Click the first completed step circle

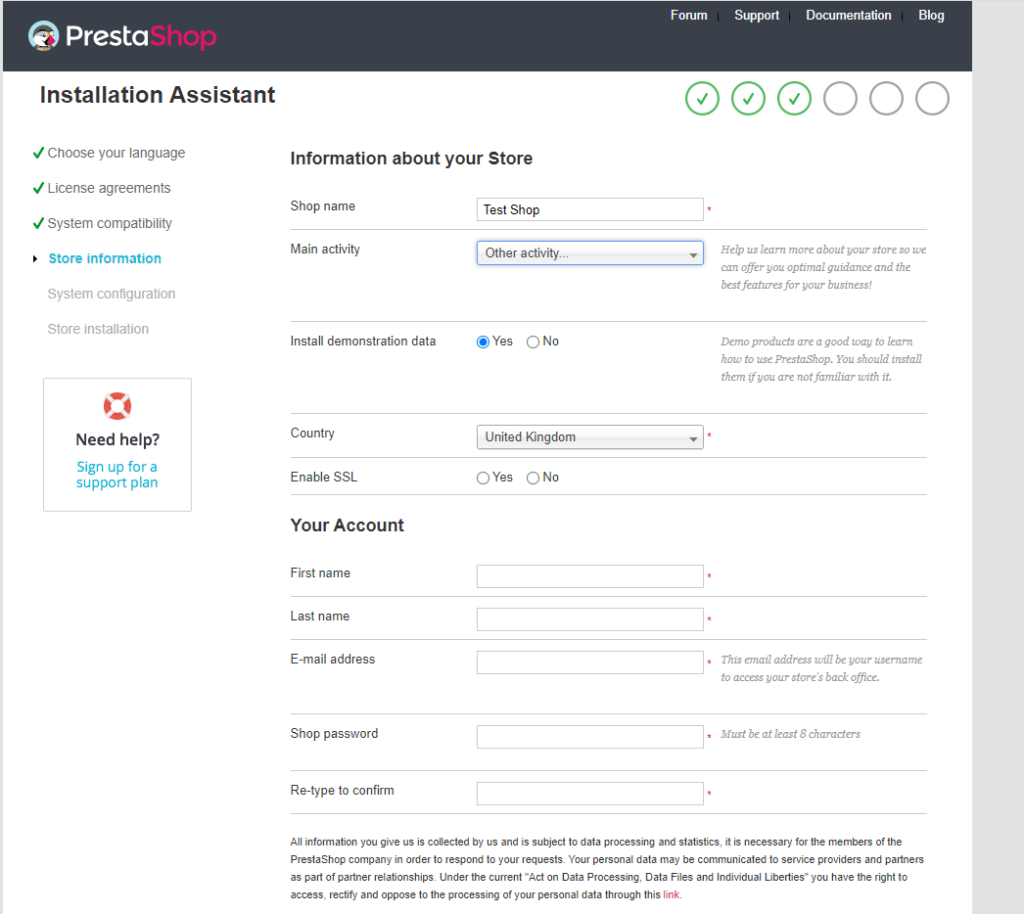tap(702, 99)
